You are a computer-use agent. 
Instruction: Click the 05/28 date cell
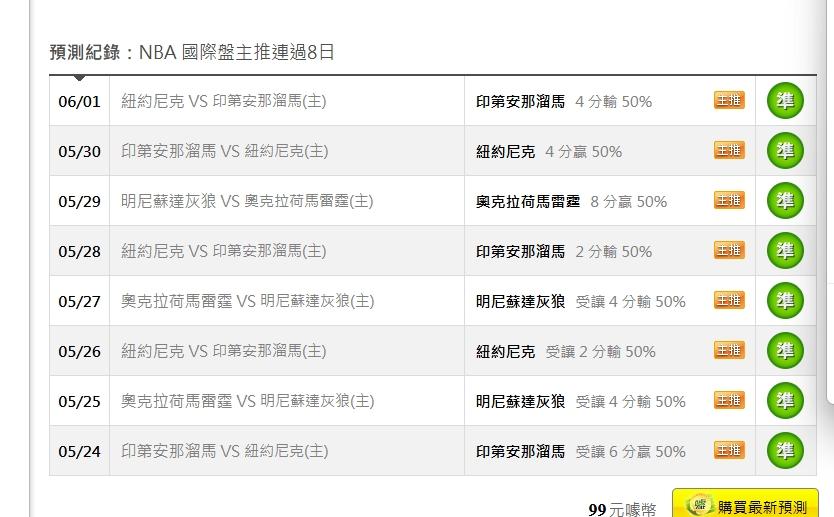point(79,251)
